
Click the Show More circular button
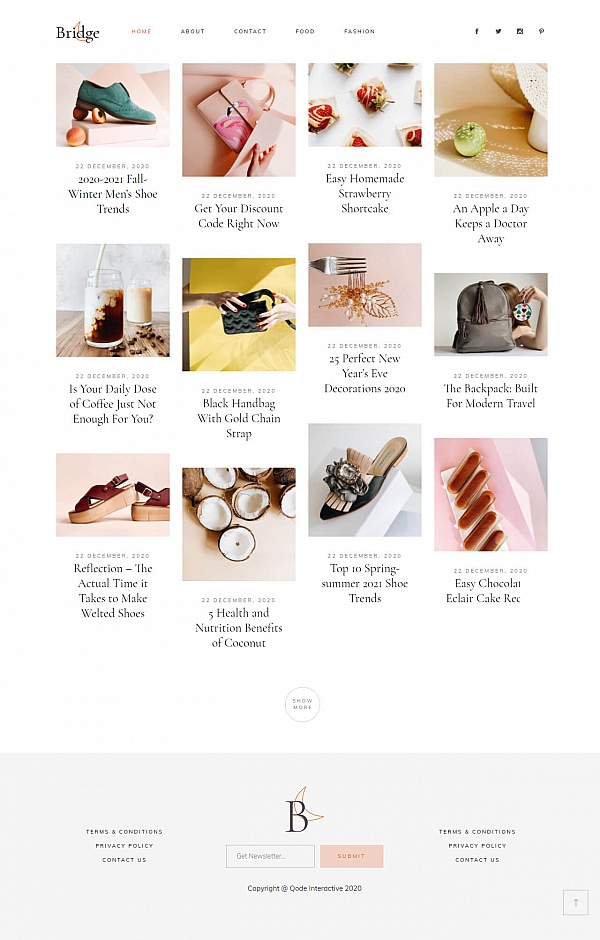tap(302, 704)
